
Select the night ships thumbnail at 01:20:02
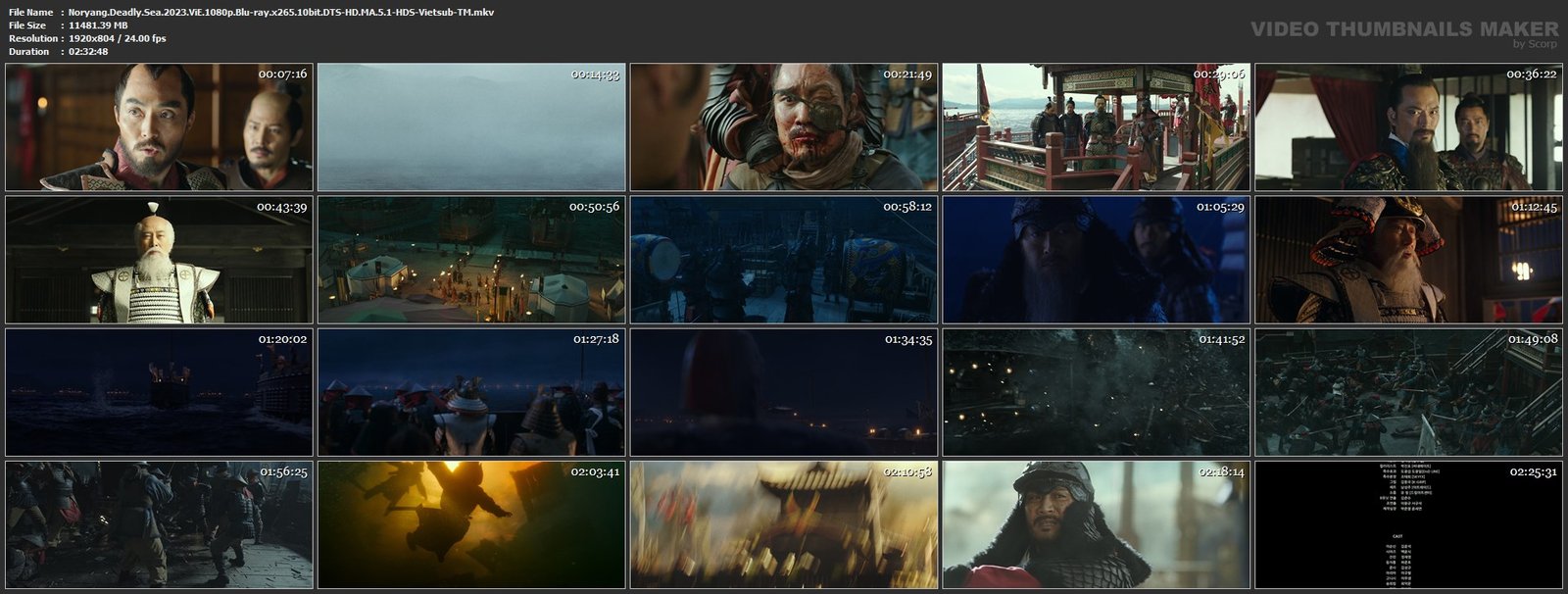pos(159,392)
